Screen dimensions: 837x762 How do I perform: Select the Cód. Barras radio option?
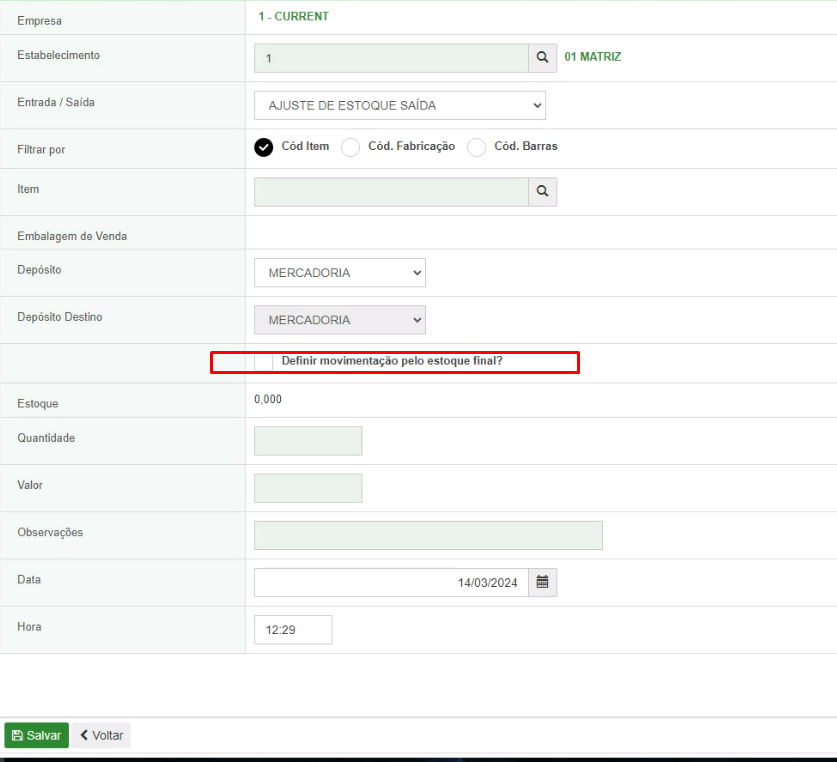click(477, 147)
